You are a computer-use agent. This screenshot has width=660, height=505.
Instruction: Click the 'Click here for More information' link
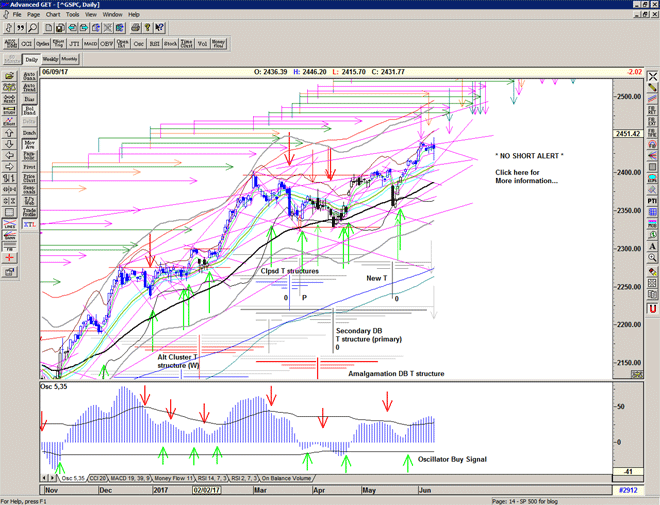526,177
